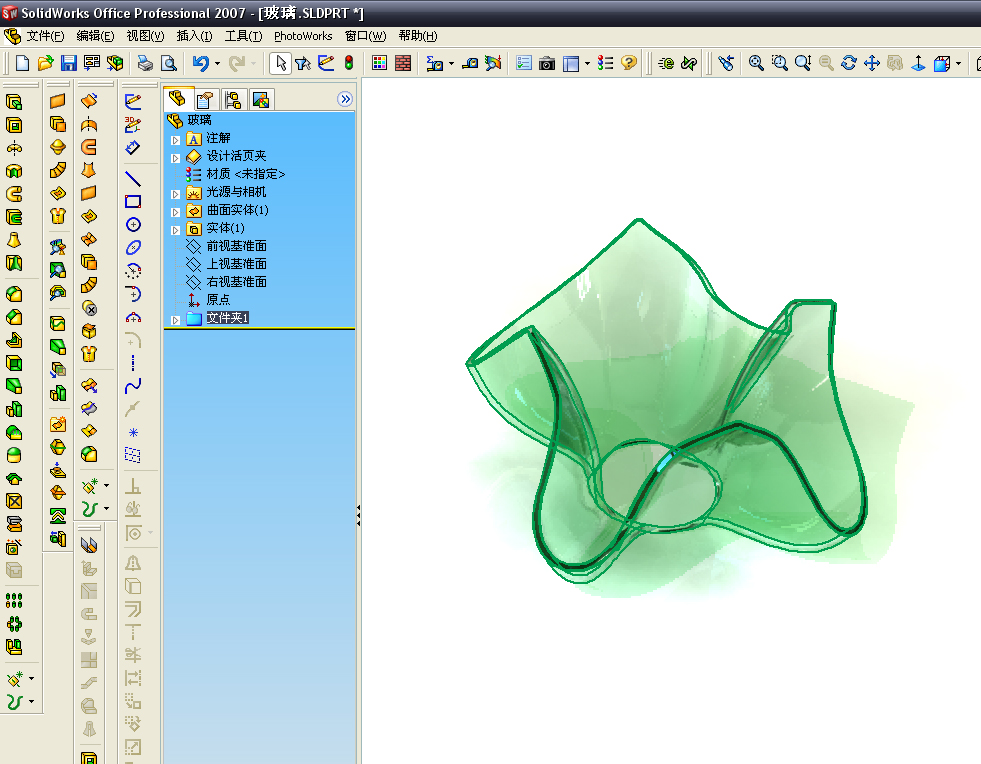Select the Rectangle sketch tool
The image size is (981, 764).
133,201
